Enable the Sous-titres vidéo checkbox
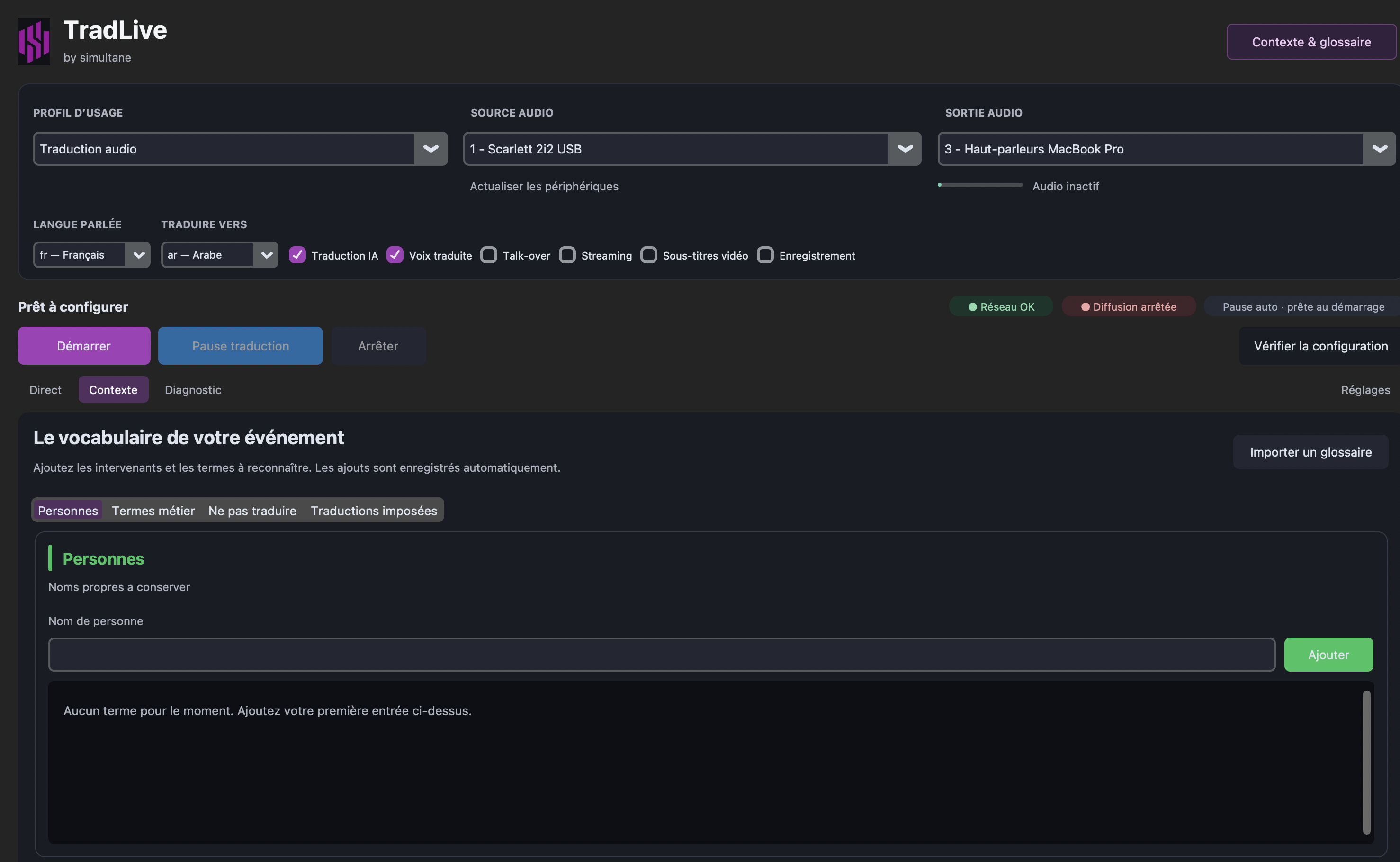 (x=649, y=255)
